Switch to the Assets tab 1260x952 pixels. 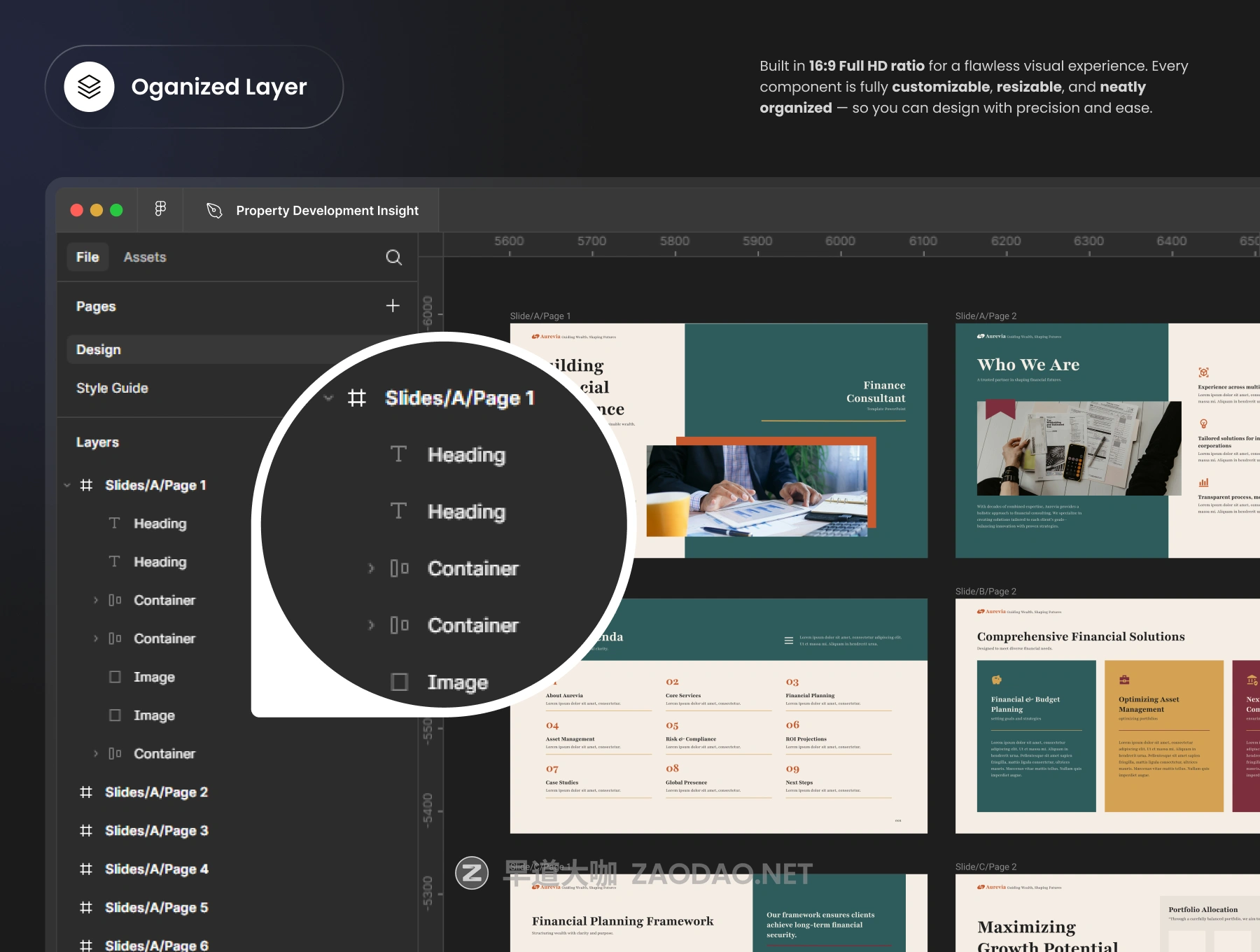point(145,258)
